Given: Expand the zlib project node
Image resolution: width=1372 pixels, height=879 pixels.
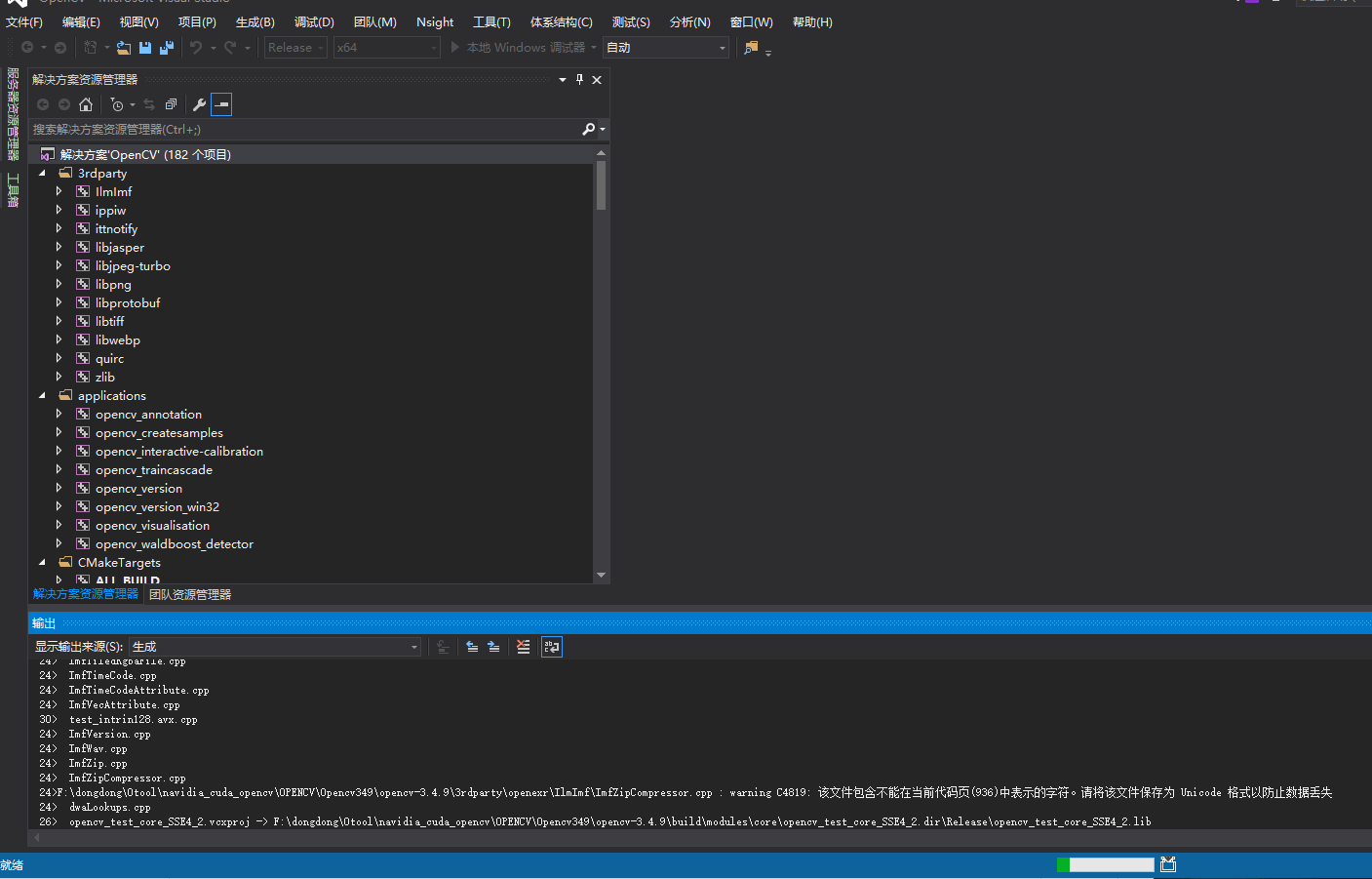Looking at the screenshot, I should coord(59,377).
